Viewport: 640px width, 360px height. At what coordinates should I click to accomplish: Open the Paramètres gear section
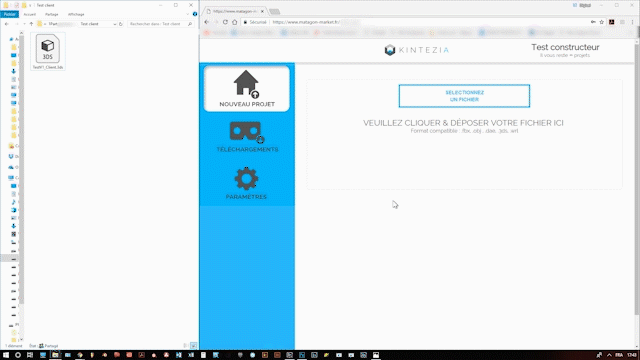click(246, 183)
